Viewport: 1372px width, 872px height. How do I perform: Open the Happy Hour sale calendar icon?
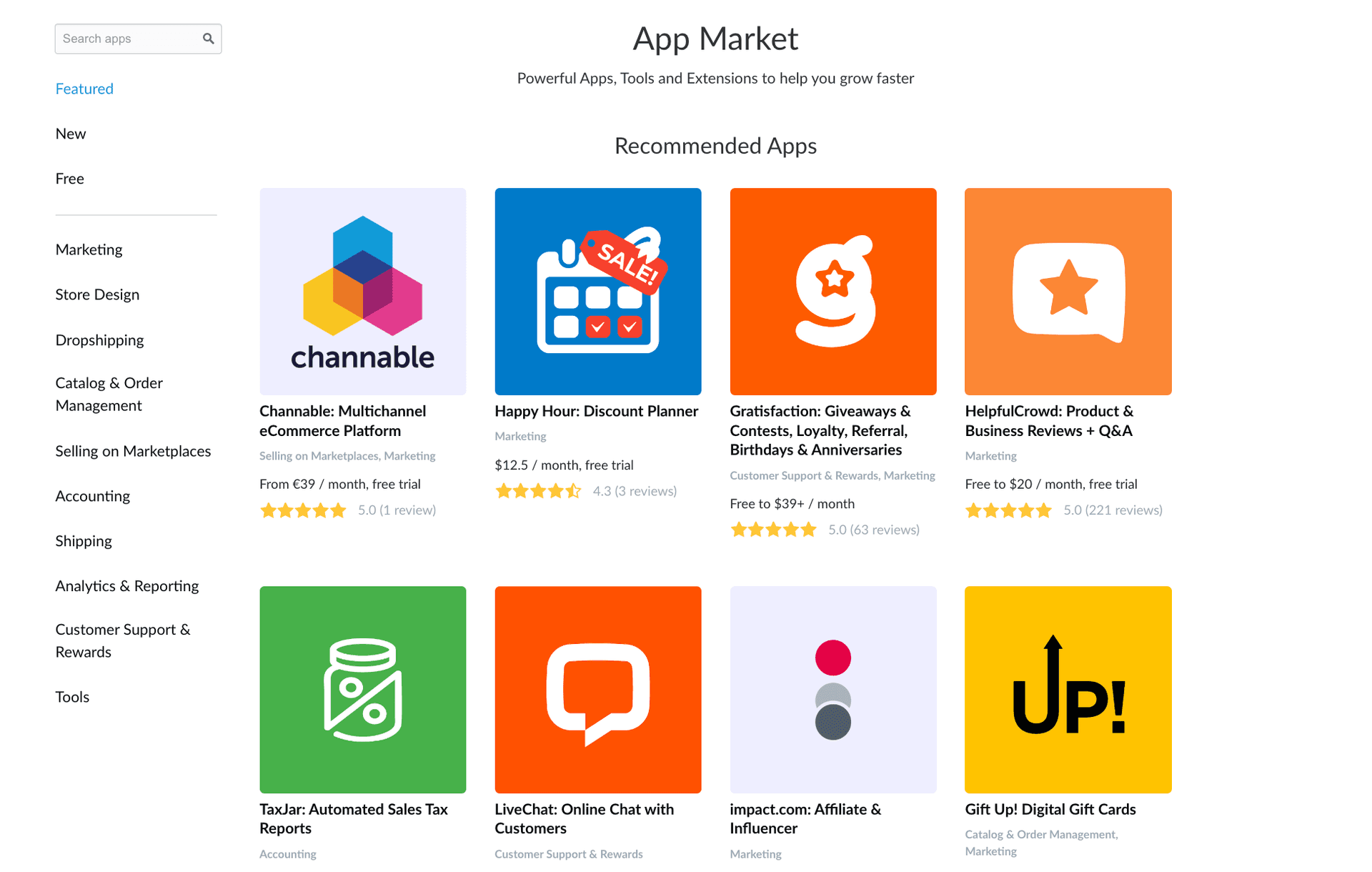[x=597, y=291]
